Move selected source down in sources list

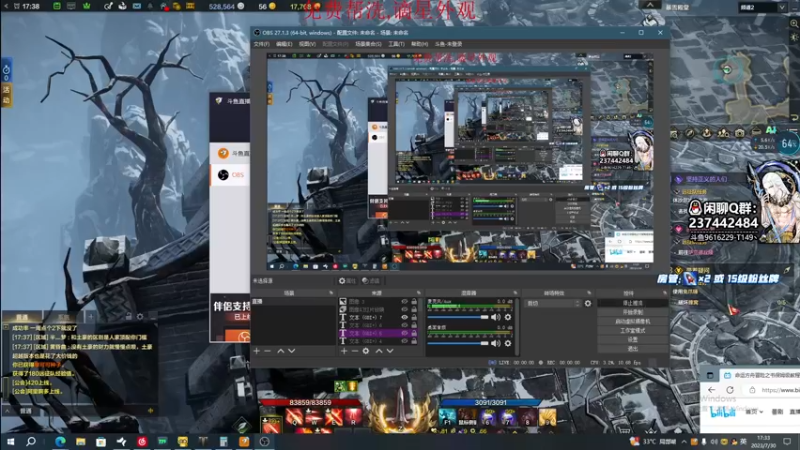[x=390, y=351]
